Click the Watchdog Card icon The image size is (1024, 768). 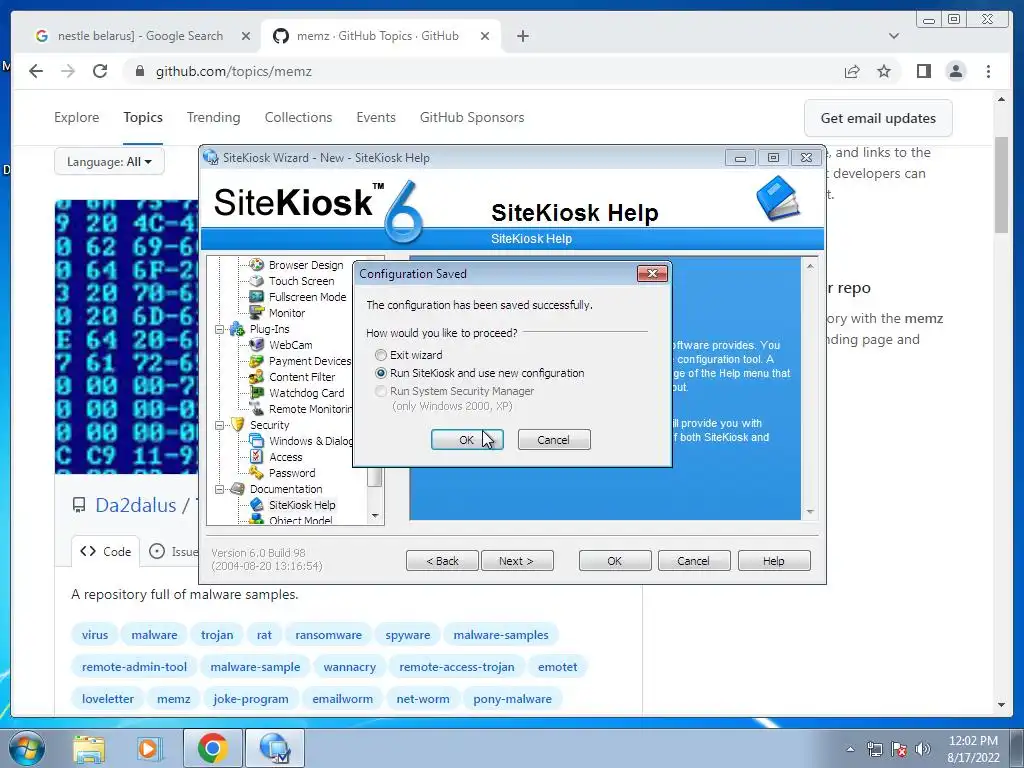(257, 393)
